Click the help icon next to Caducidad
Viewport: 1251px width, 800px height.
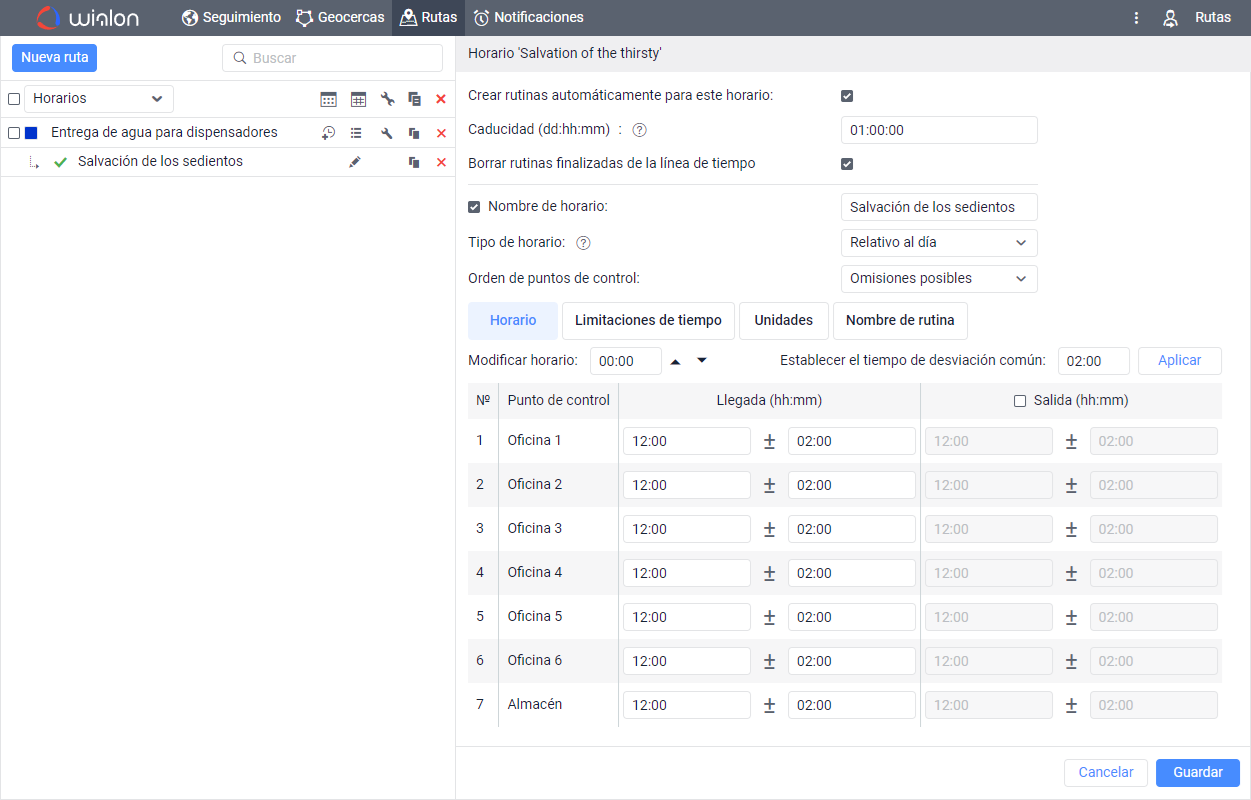point(640,130)
